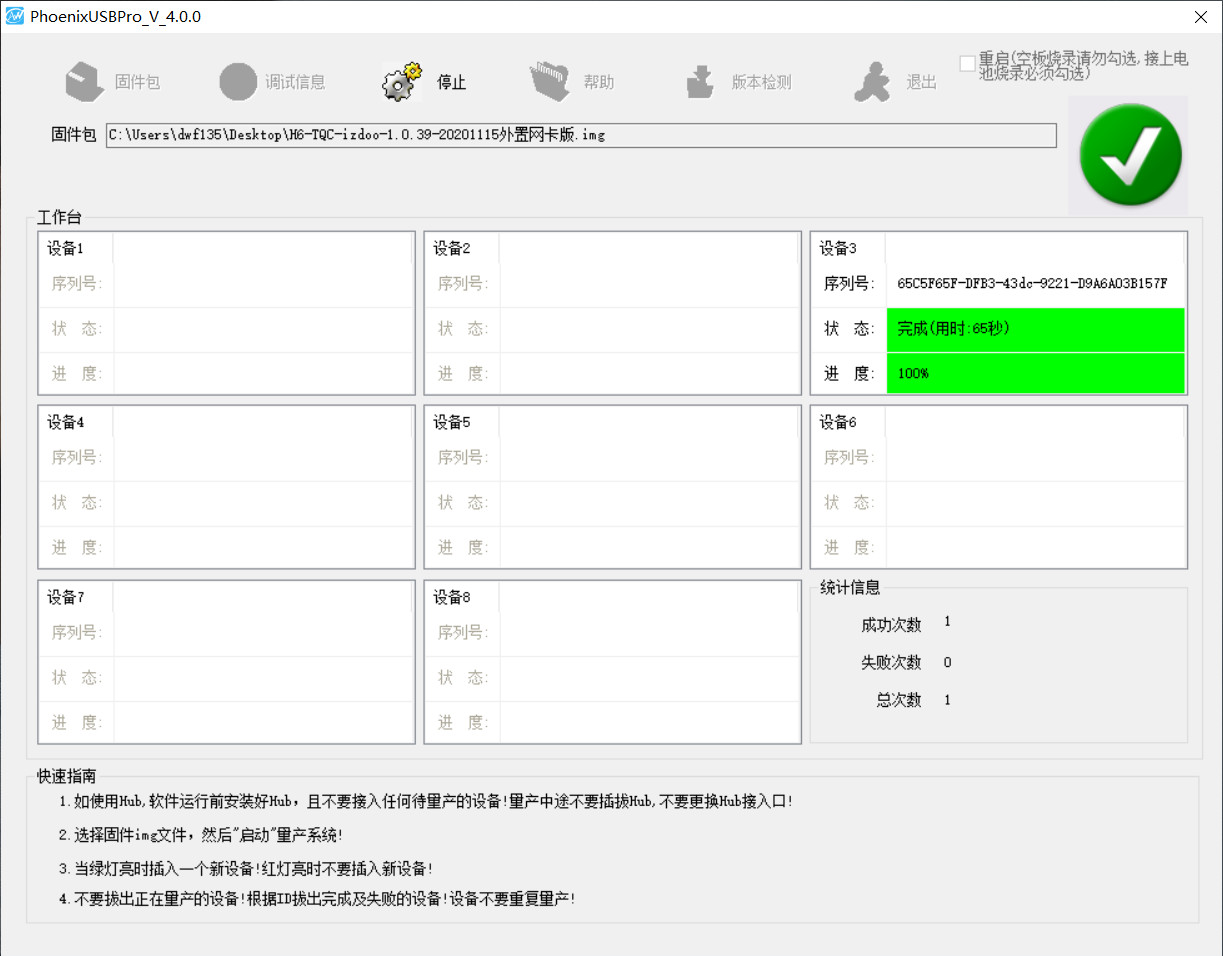
Task: Click quick guide step 4 about unplugging devices
Action: click(x=317, y=898)
